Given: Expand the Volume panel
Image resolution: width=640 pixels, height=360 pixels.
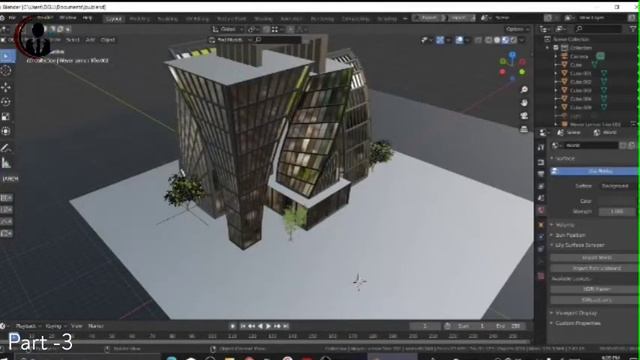Looking at the screenshot, I should point(564,225).
